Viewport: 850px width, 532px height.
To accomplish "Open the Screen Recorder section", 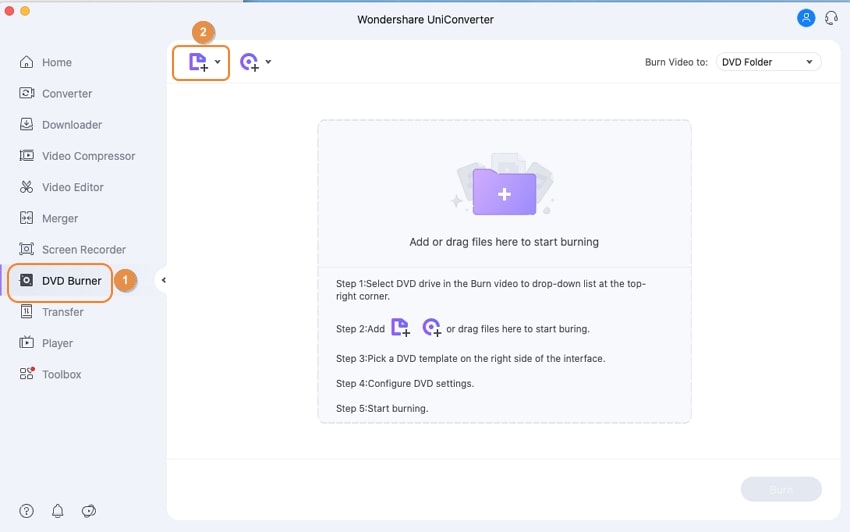I will 84,249.
